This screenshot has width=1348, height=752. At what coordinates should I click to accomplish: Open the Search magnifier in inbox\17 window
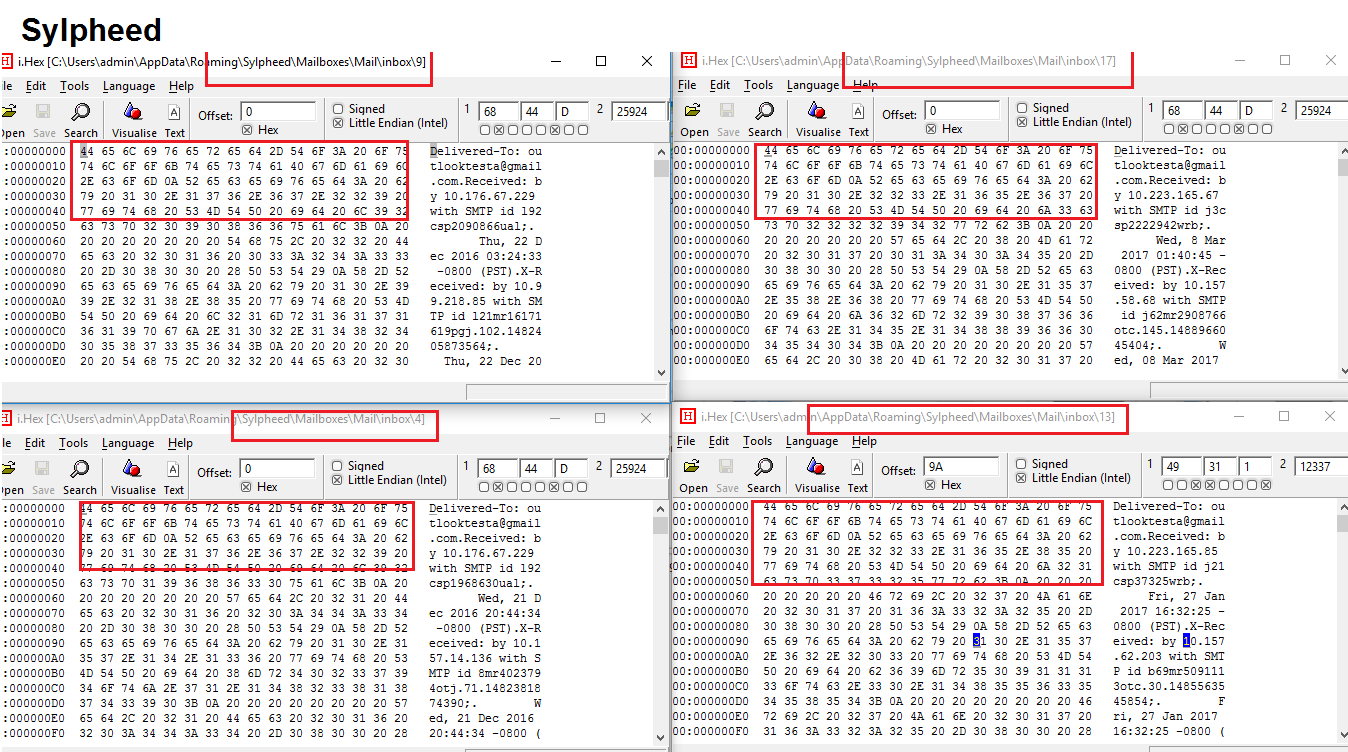[765, 110]
